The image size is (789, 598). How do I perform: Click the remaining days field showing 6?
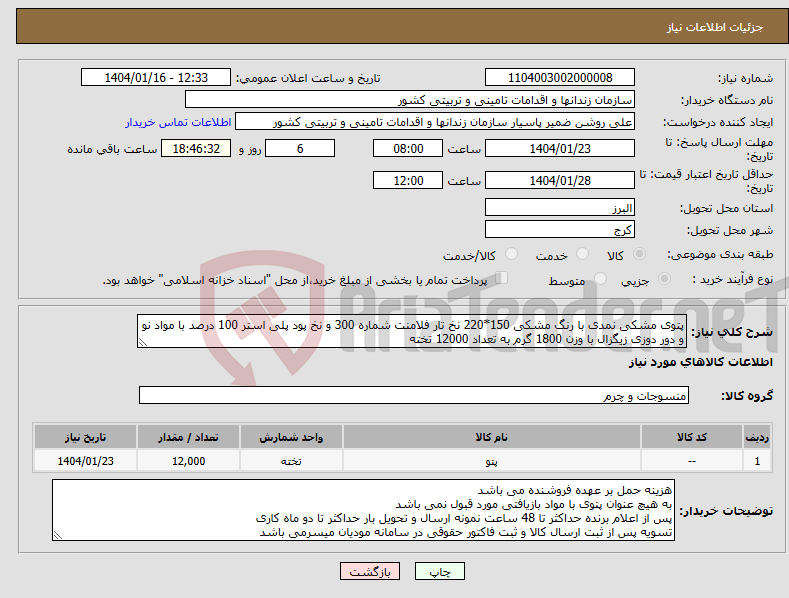pyautogui.click(x=300, y=148)
